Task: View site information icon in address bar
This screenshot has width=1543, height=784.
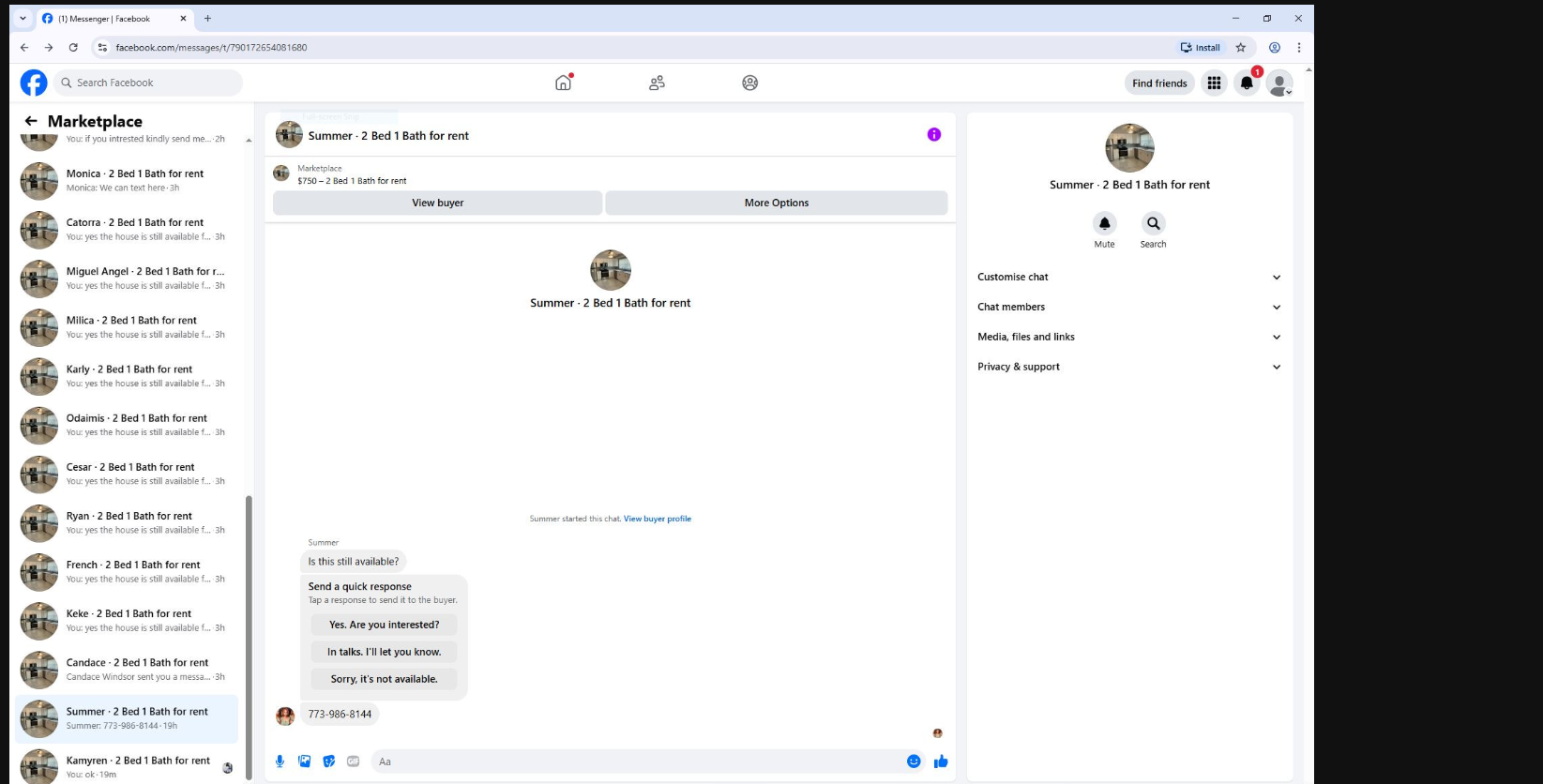Action: [x=103, y=47]
